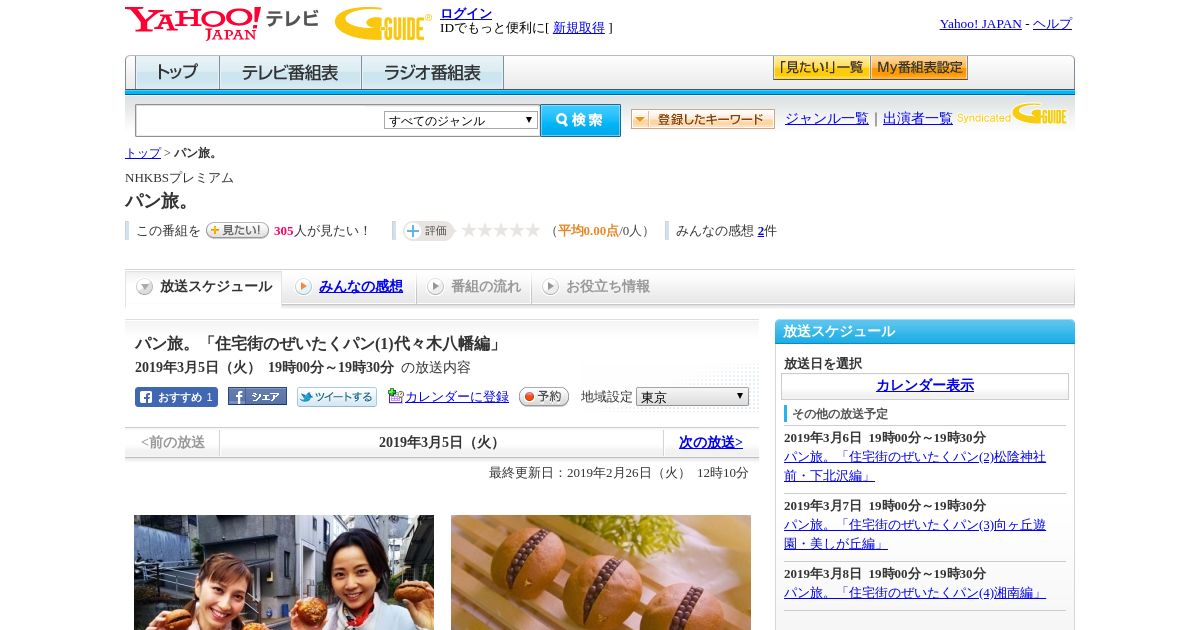The height and width of the screenshot is (630, 1200).
Task: Open the (2)松陰神社前・下北沢編 broadcast link
Action: click(915, 466)
